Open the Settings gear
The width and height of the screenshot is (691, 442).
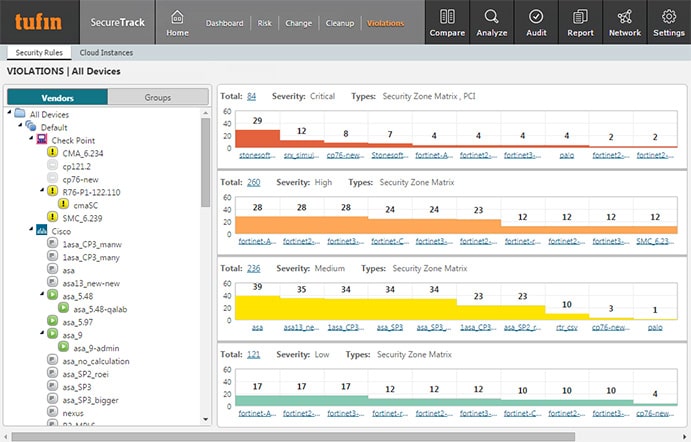pyautogui.click(x=669, y=23)
